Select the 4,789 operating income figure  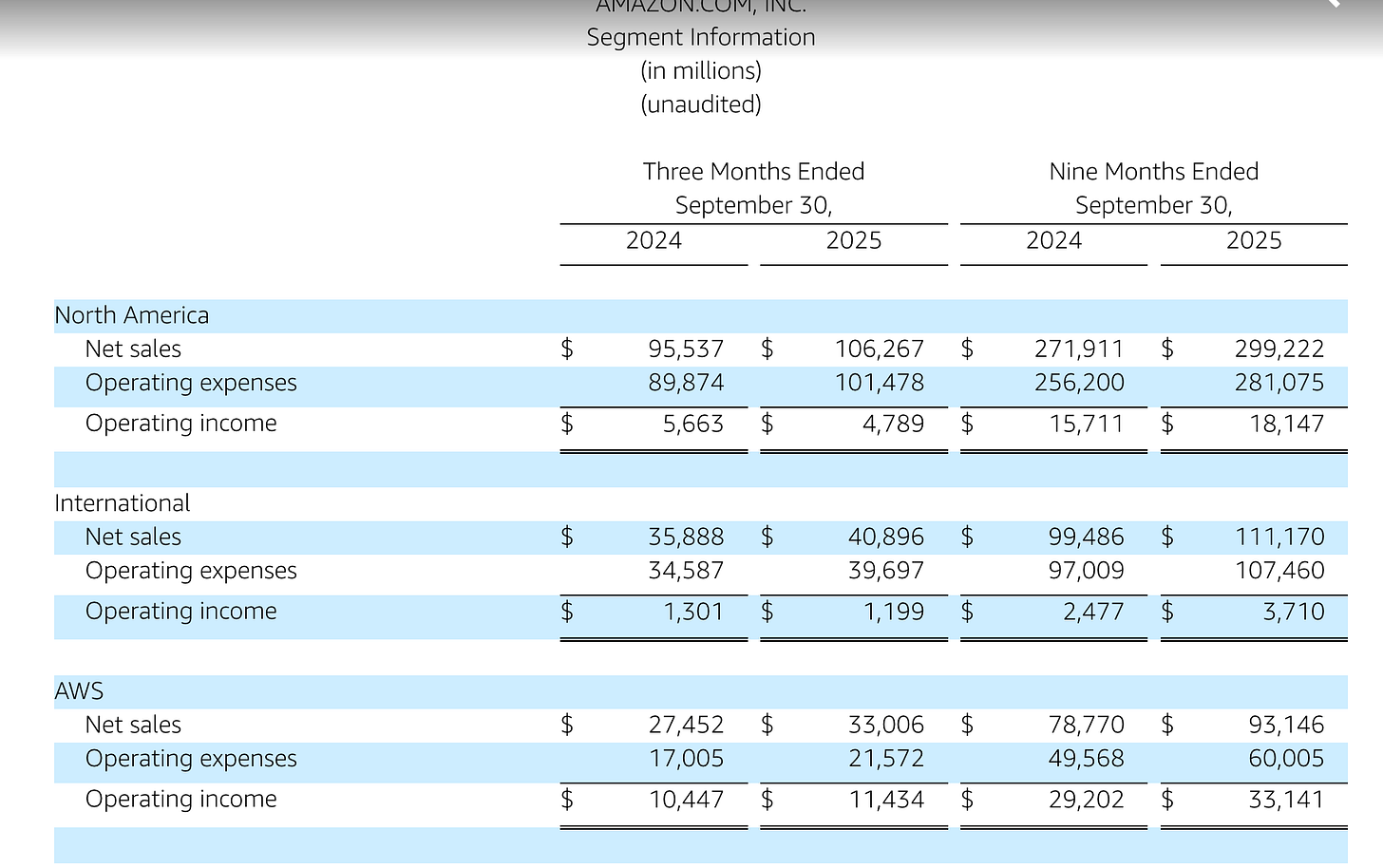point(893,424)
